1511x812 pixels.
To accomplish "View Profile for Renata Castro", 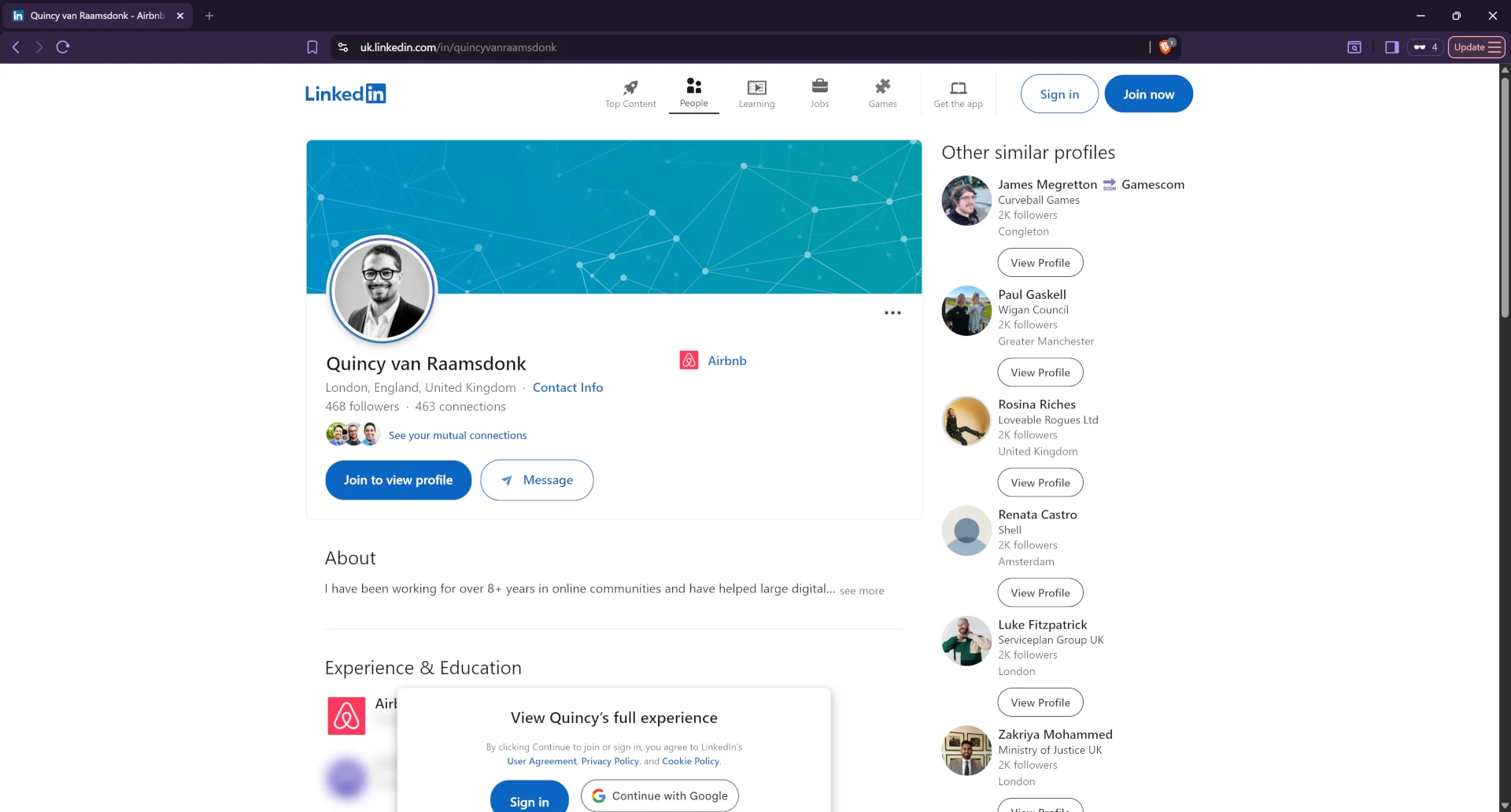I will coord(1040,593).
